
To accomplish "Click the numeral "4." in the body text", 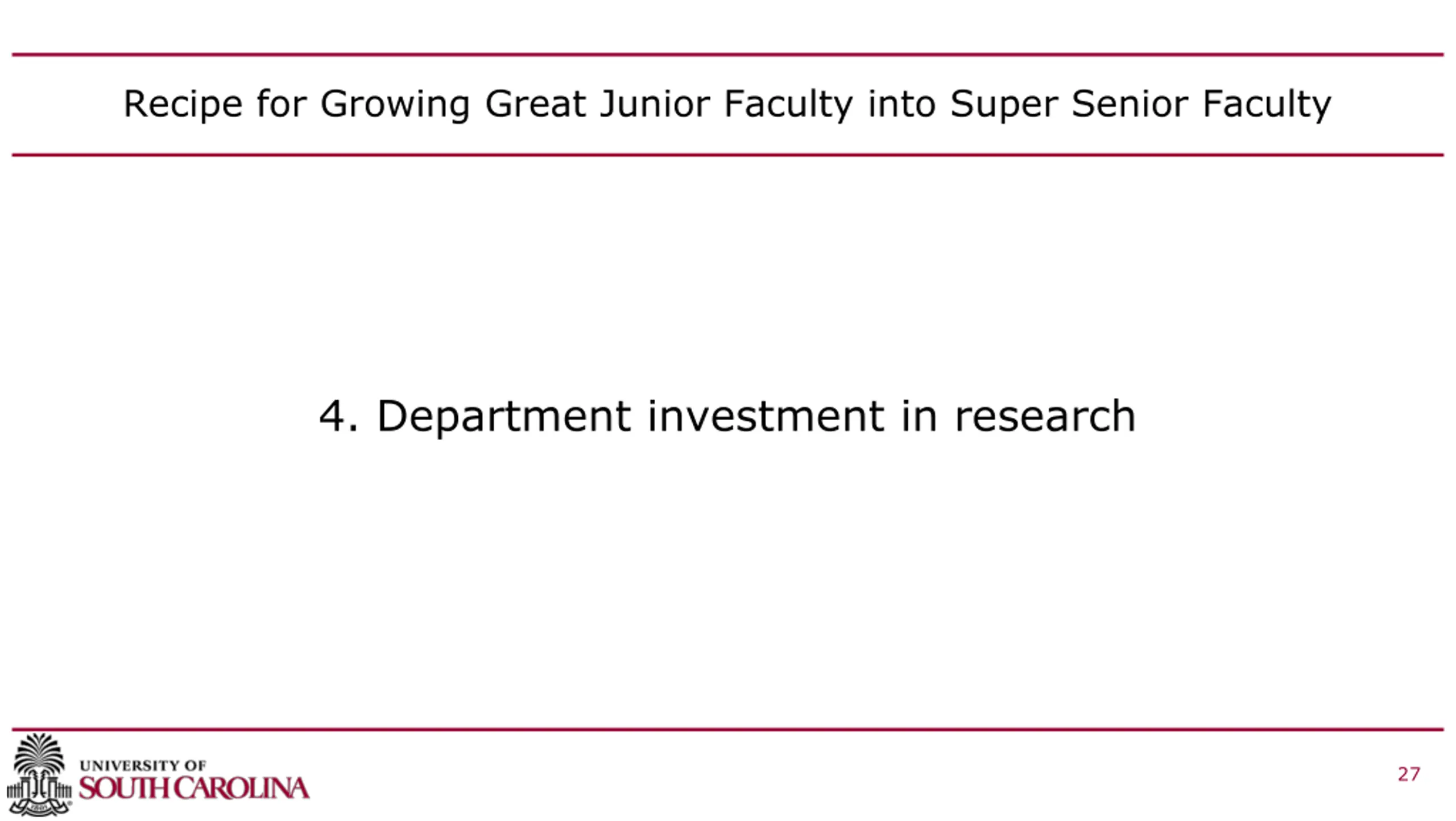I will (338, 416).
